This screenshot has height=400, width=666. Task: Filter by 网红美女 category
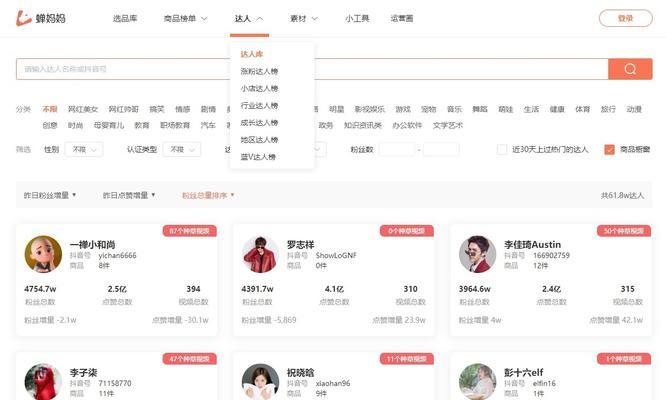[83, 109]
